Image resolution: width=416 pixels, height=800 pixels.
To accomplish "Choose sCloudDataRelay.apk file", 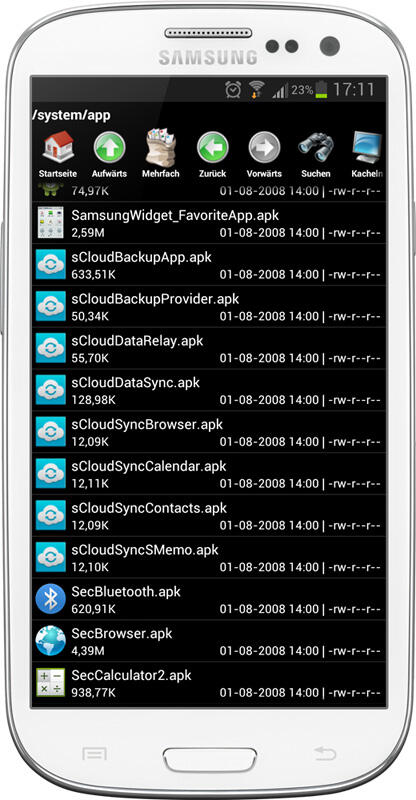I will 209,348.
